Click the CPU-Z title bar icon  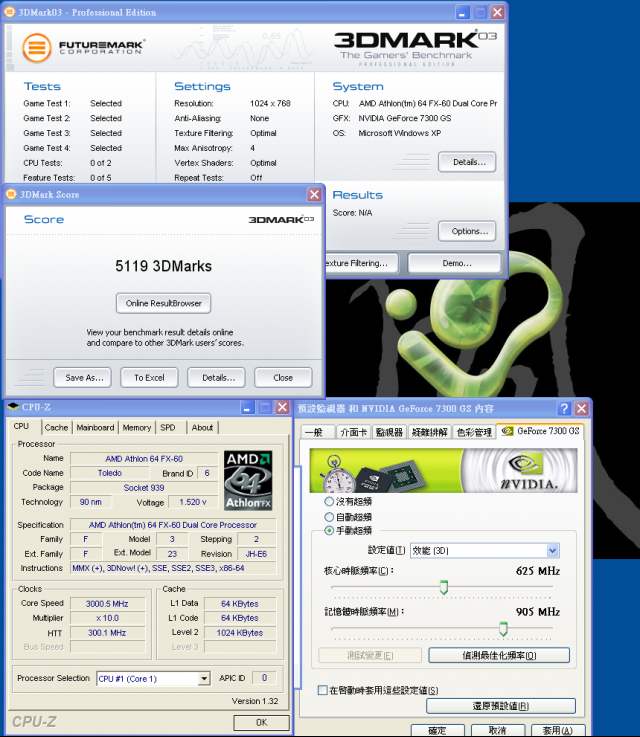[x=14, y=407]
